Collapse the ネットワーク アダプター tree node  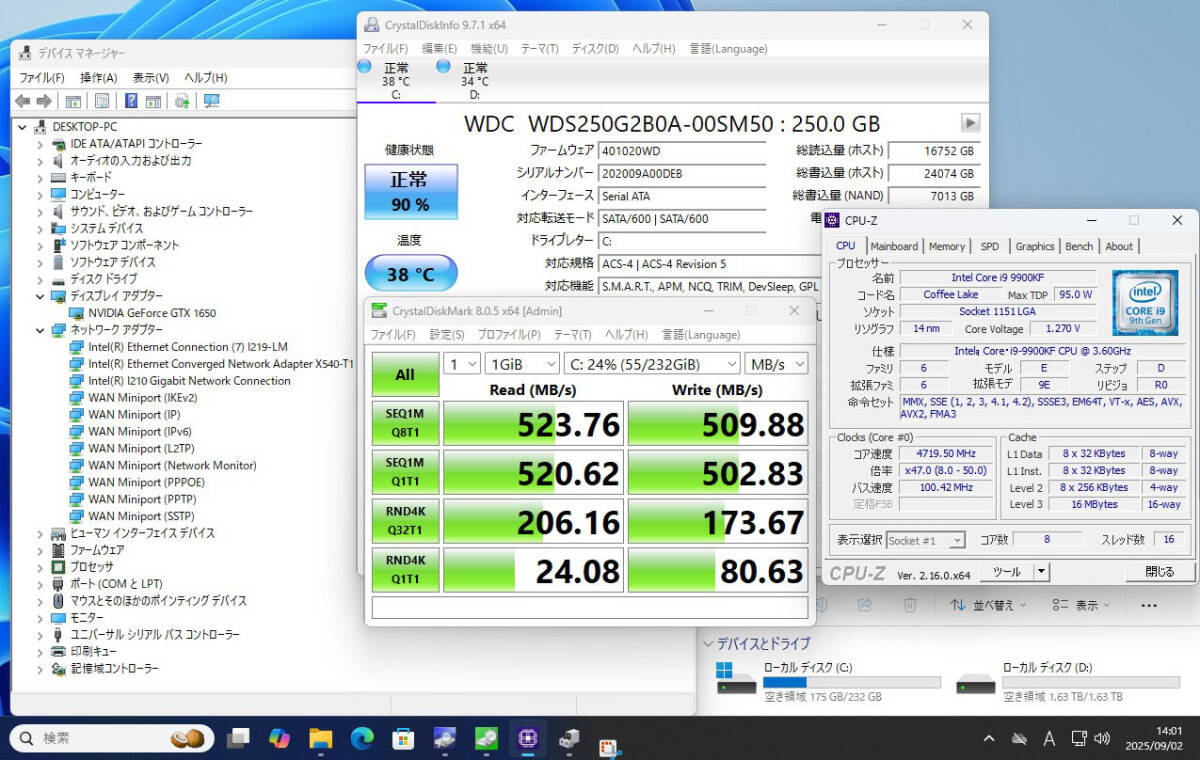[40, 330]
